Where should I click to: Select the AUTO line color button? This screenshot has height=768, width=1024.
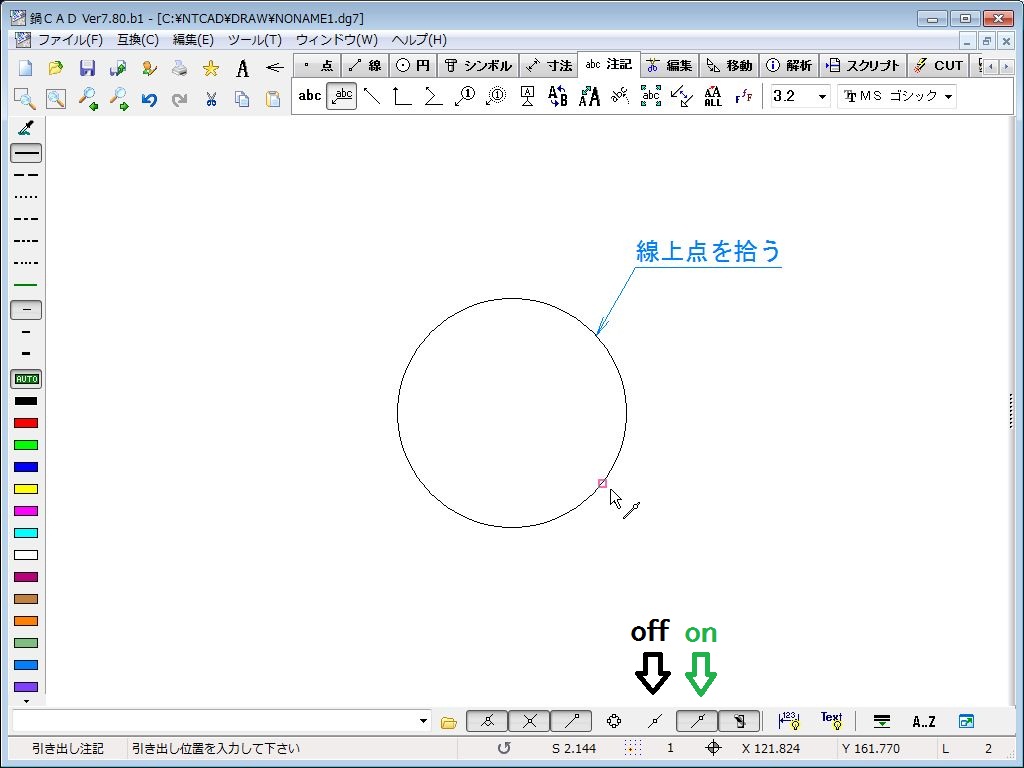point(26,379)
